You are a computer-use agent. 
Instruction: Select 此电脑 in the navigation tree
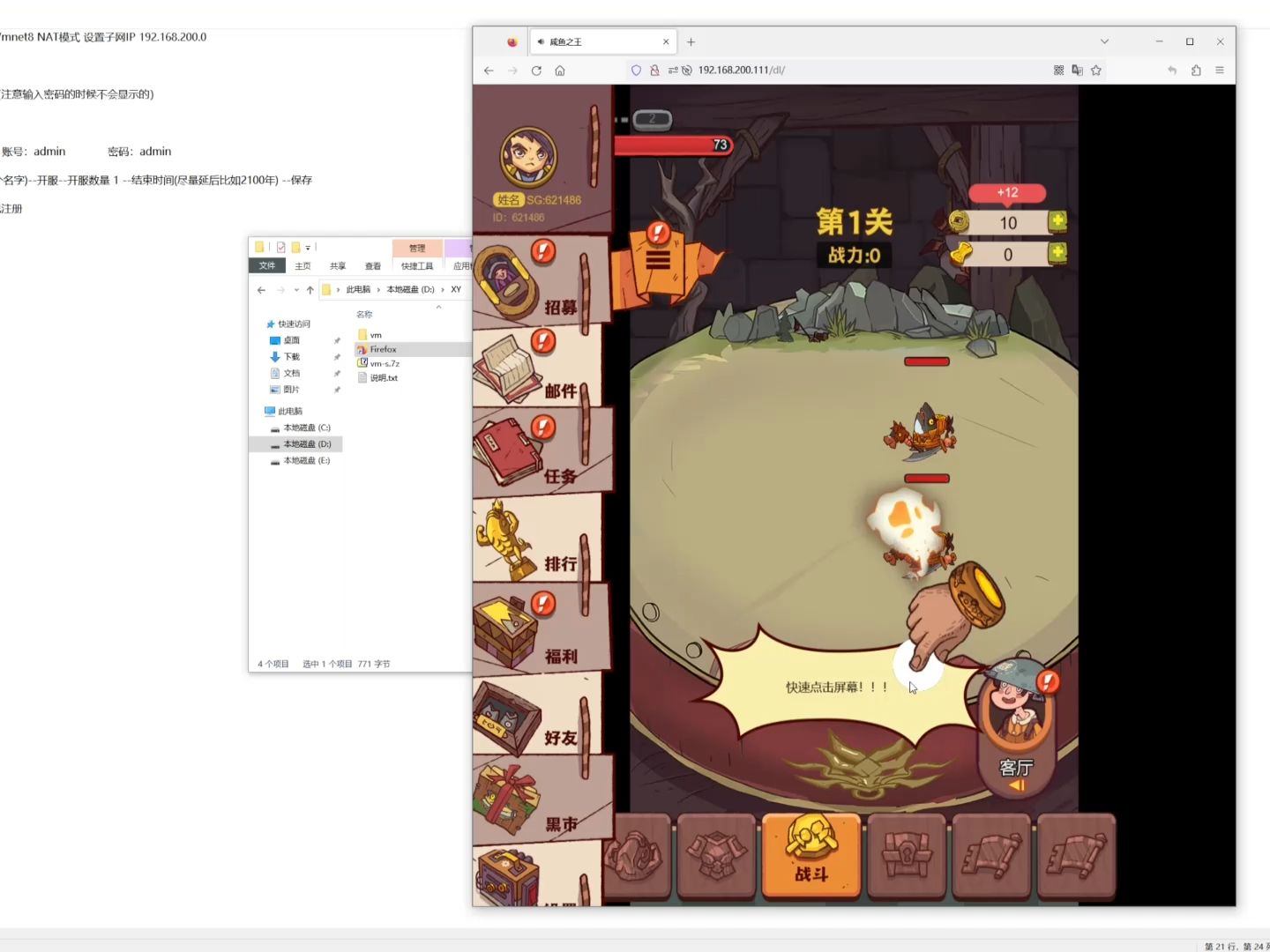(x=289, y=411)
